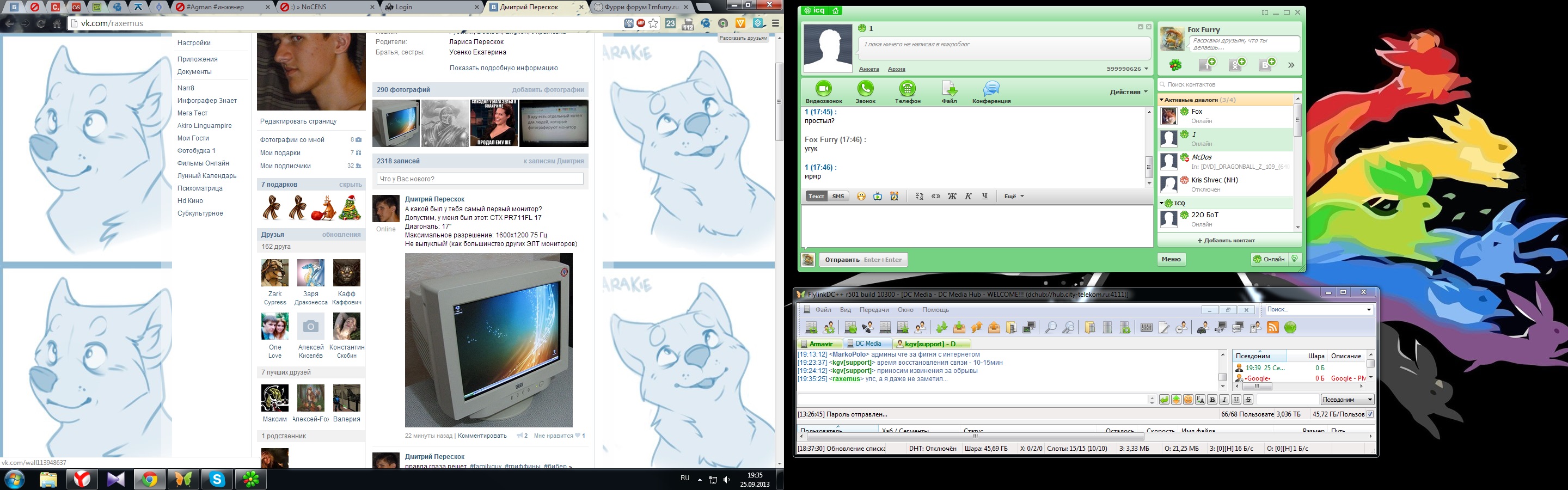
Task: Toggle the checkbox in the hub status bar
Action: [x=1370, y=414]
